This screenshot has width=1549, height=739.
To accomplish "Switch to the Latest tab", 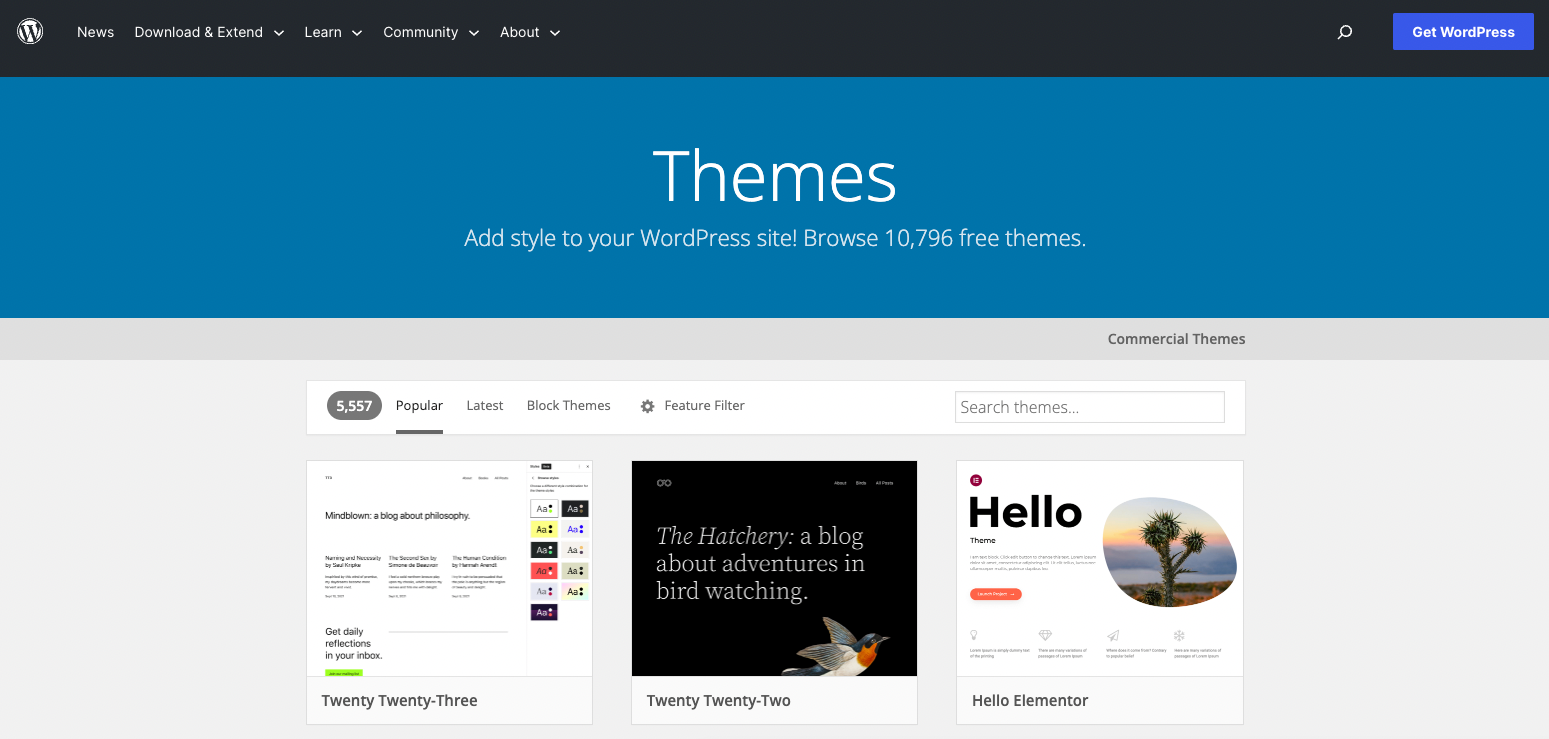I will point(485,405).
